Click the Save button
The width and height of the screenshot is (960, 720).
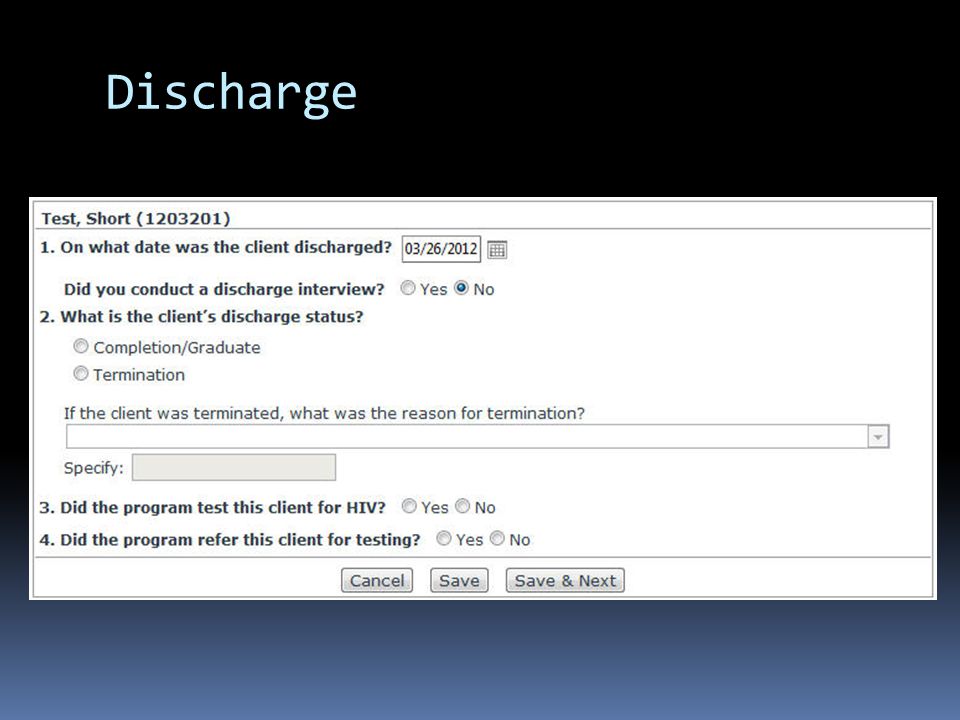pos(459,580)
